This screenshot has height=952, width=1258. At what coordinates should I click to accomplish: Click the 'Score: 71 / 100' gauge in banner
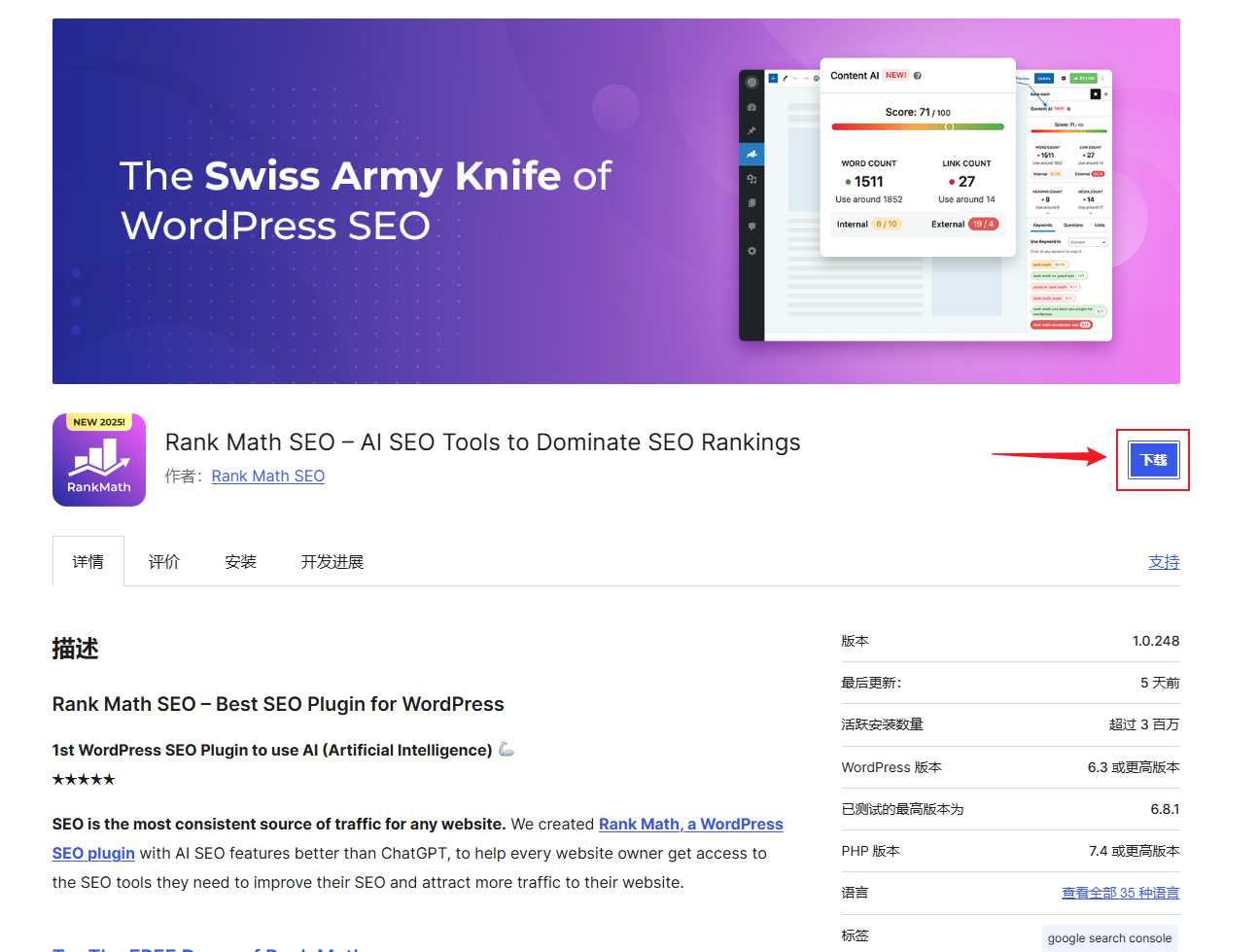point(918,119)
